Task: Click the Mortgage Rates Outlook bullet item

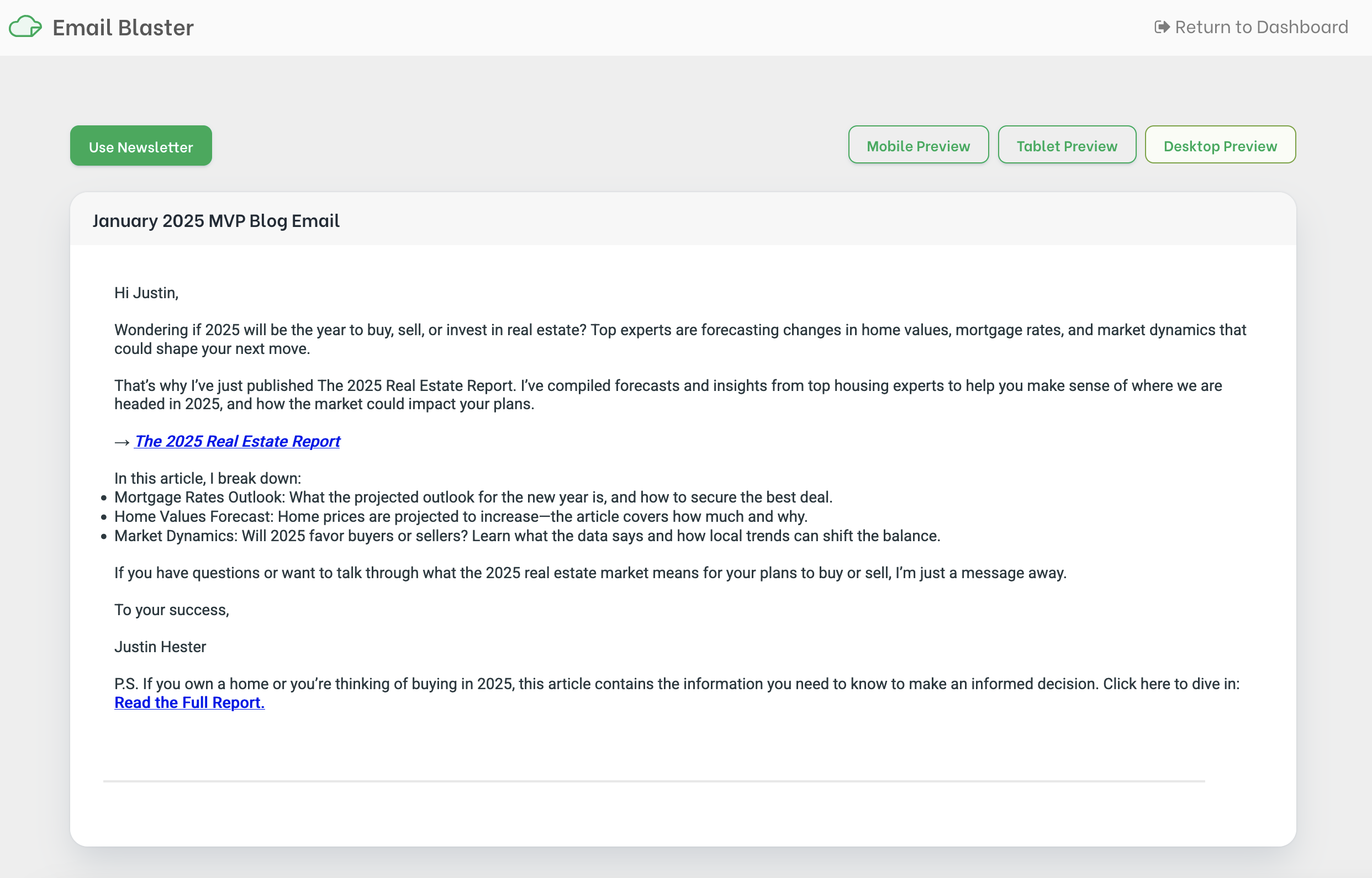Action: click(x=473, y=497)
